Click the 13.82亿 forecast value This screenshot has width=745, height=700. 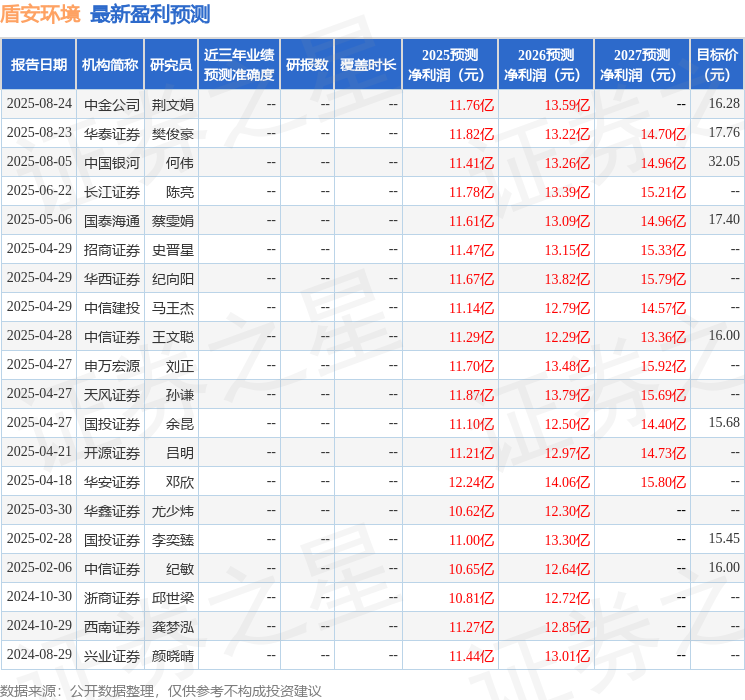(567, 279)
